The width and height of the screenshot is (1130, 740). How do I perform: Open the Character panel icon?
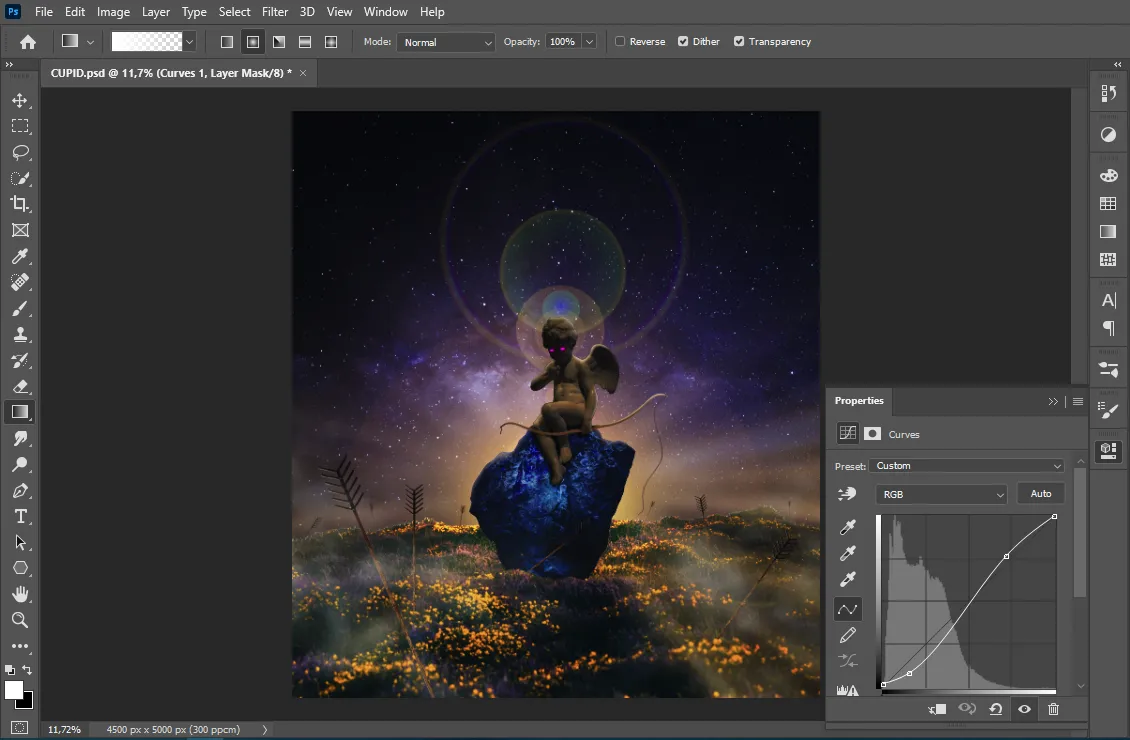(x=1108, y=300)
